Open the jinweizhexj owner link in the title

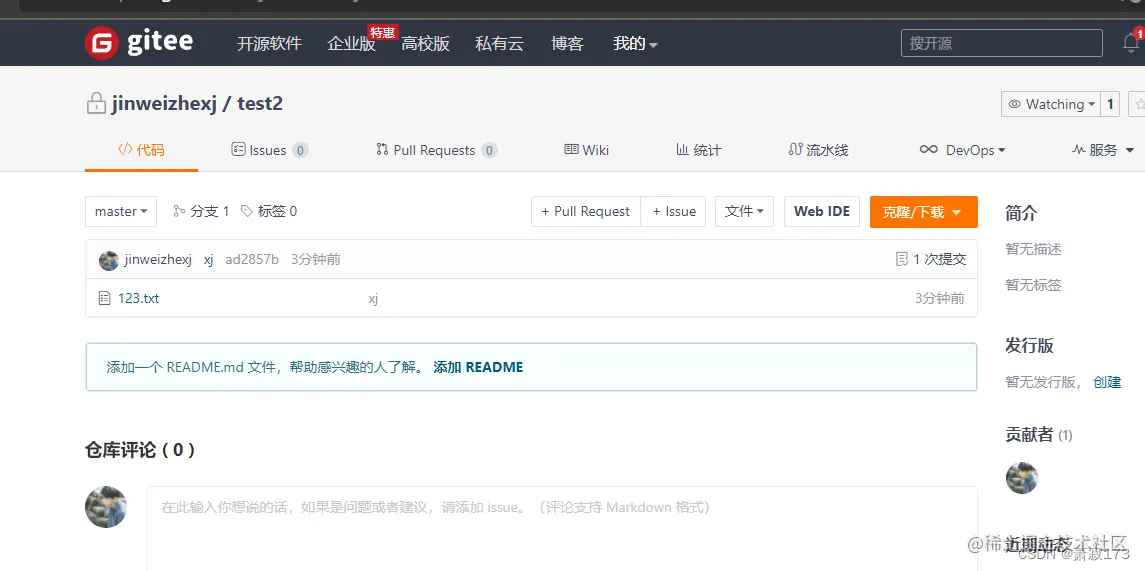coord(165,104)
